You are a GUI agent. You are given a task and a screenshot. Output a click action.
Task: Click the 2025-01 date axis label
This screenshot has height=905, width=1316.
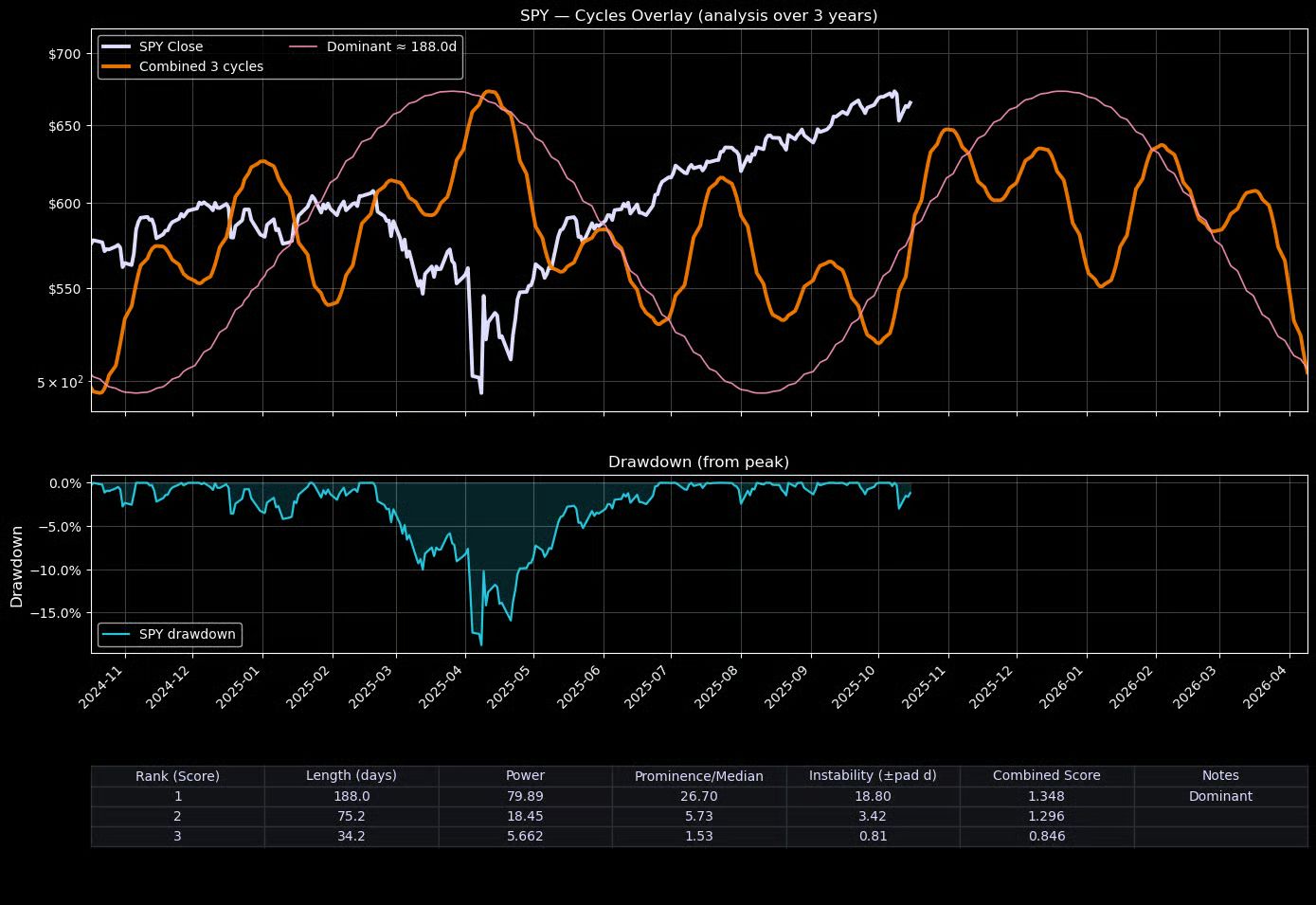coord(239,686)
